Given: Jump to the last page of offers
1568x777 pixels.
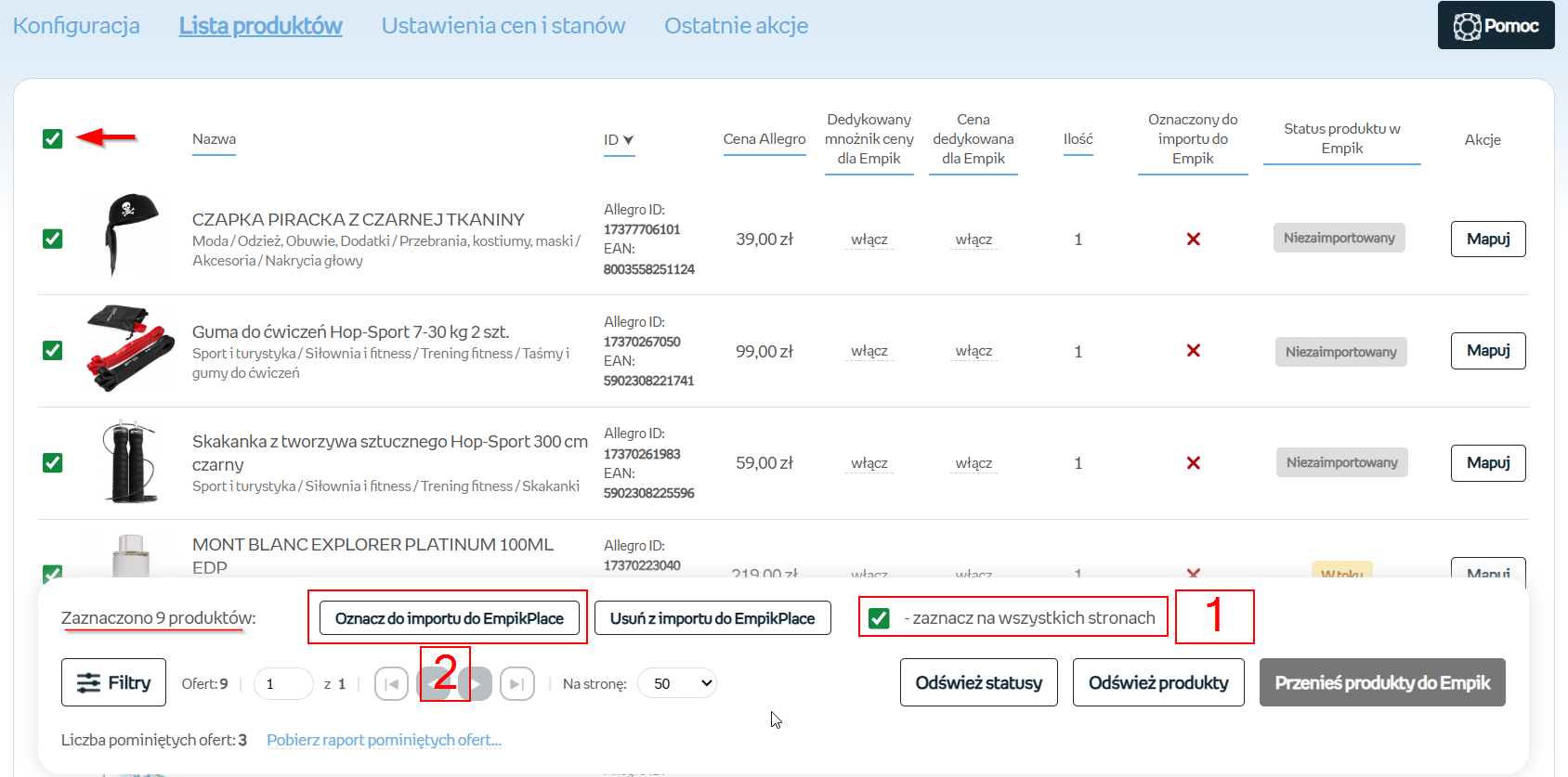Looking at the screenshot, I should tap(516, 684).
